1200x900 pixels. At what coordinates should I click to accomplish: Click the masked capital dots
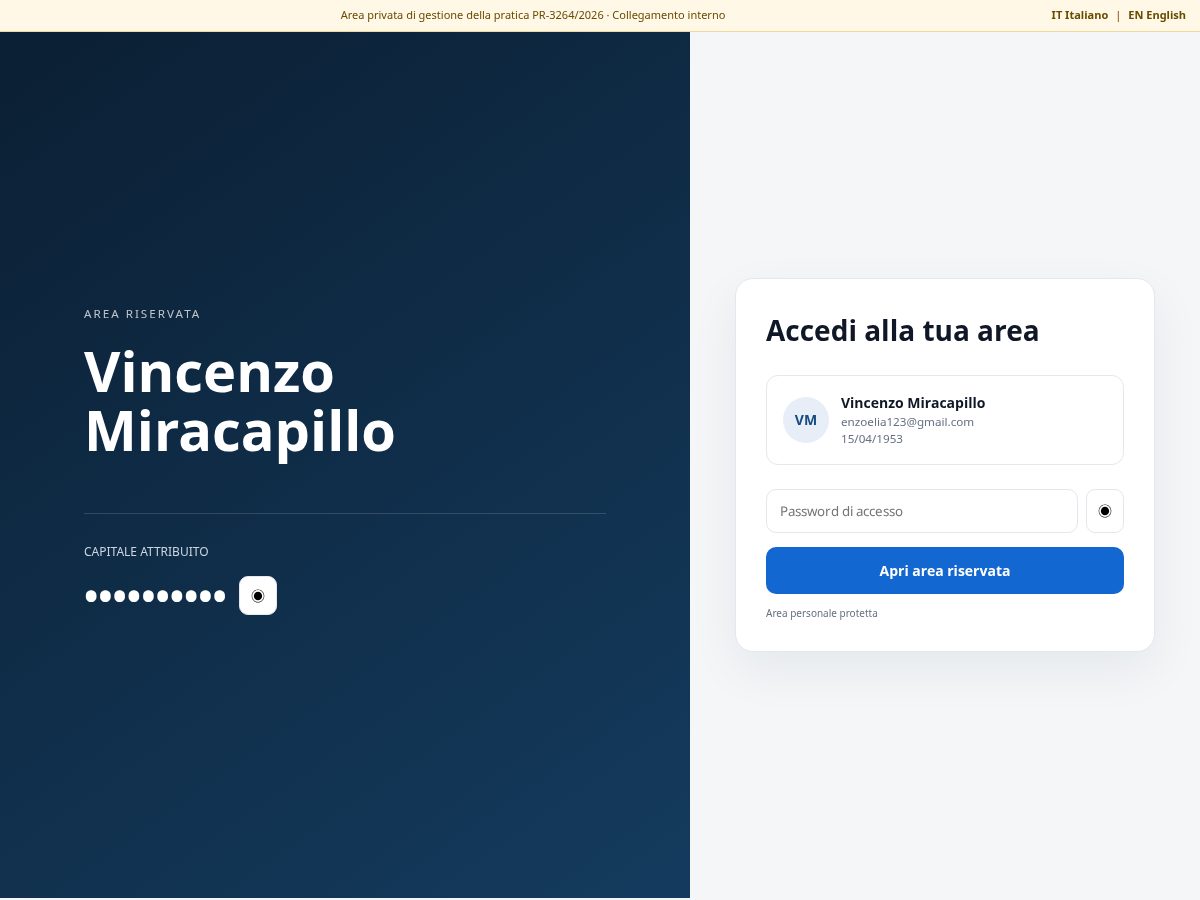click(155, 596)
